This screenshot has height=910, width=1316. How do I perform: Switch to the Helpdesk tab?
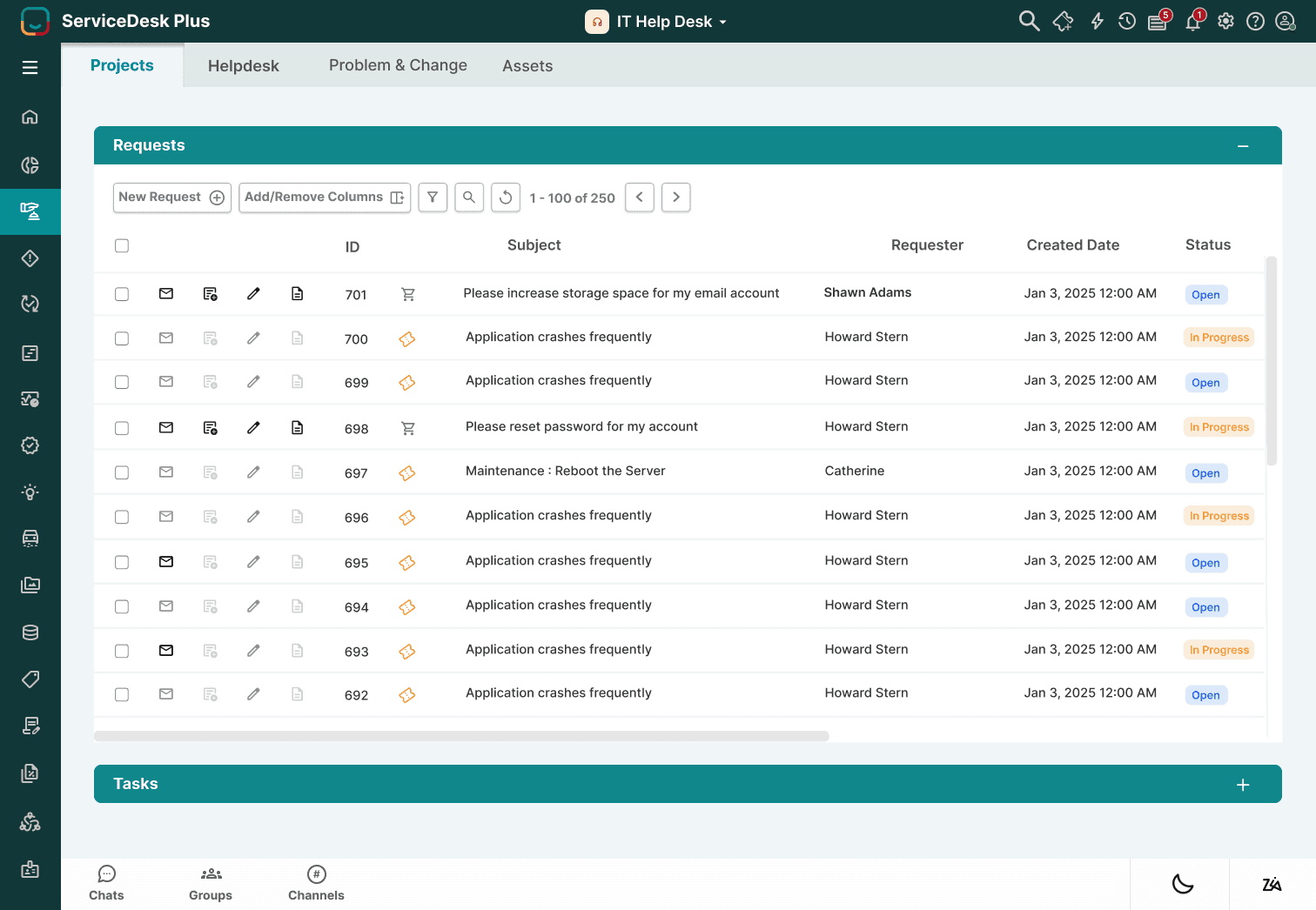tap(244, 66)
